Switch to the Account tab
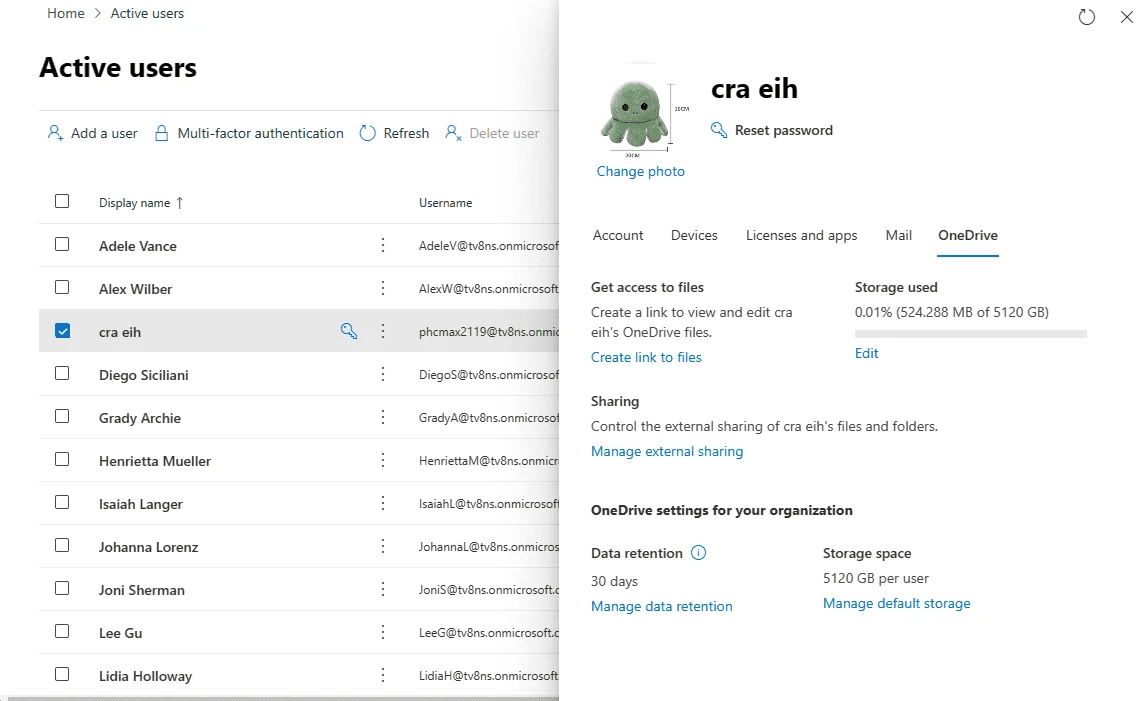 (618, 235)
